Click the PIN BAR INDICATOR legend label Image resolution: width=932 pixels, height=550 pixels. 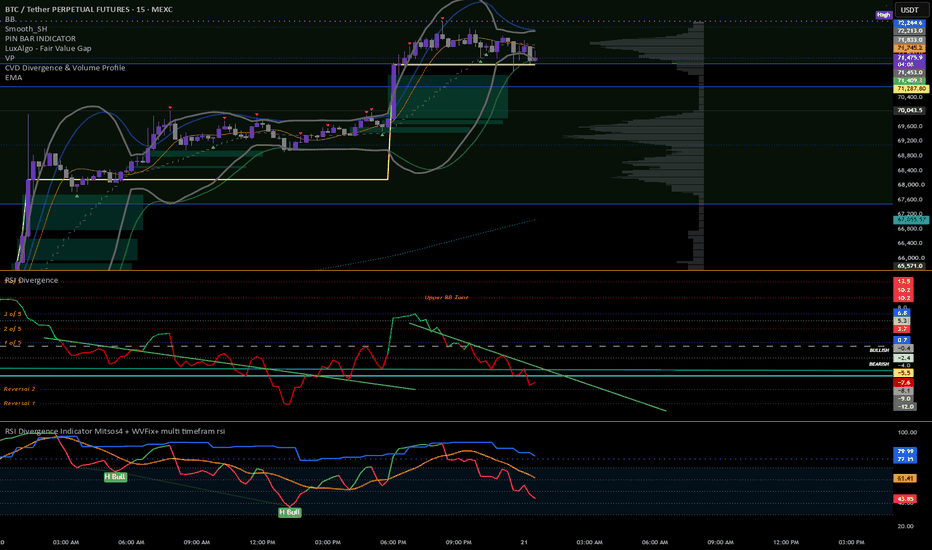(40, 39)
